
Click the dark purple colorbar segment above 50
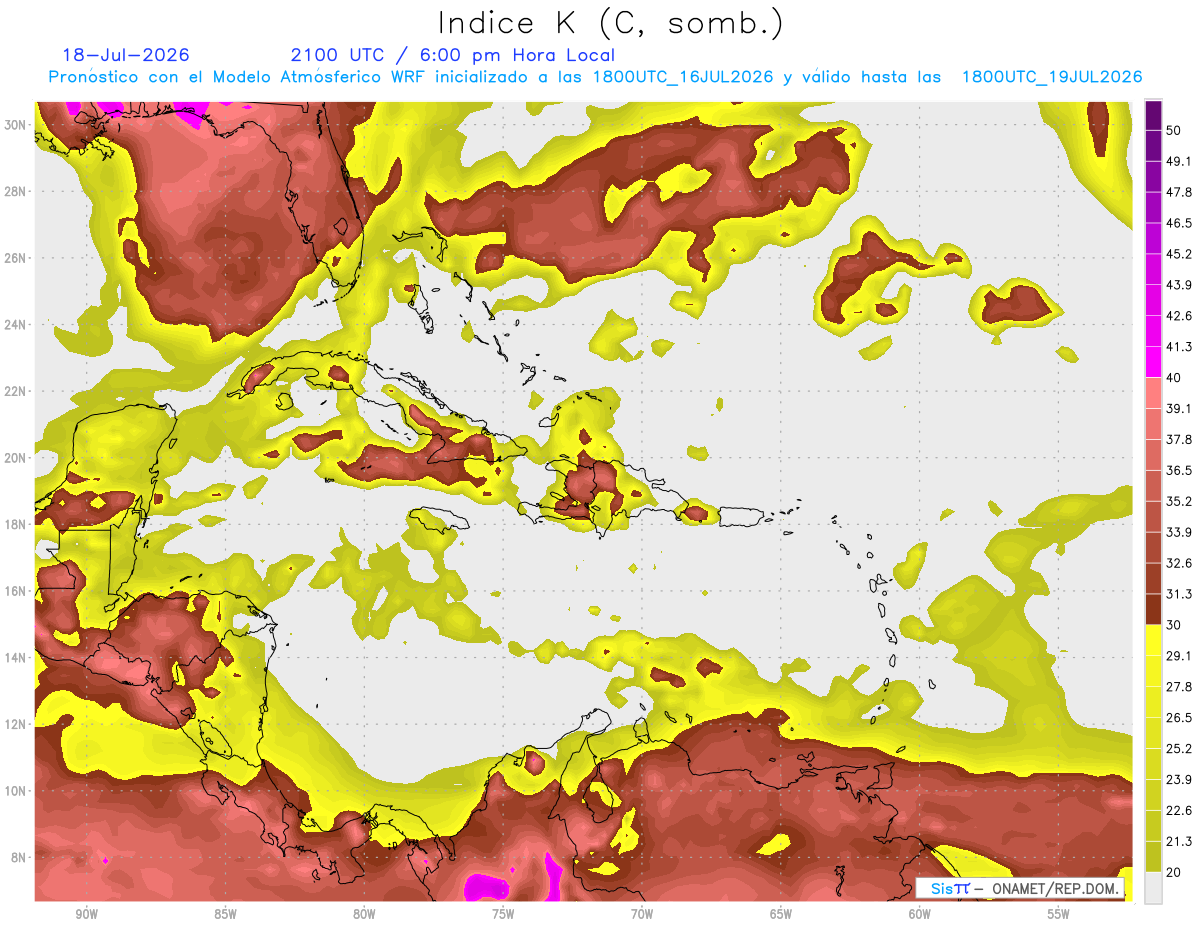[x=1153, y=114]
